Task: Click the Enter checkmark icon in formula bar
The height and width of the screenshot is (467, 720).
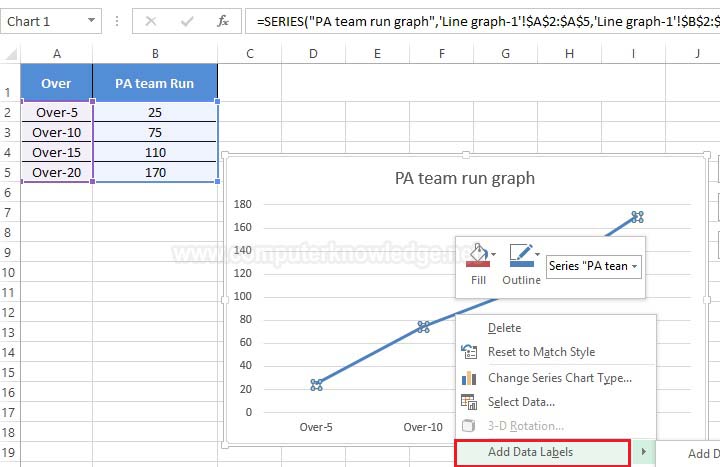Action: click(x=187, y=21)
